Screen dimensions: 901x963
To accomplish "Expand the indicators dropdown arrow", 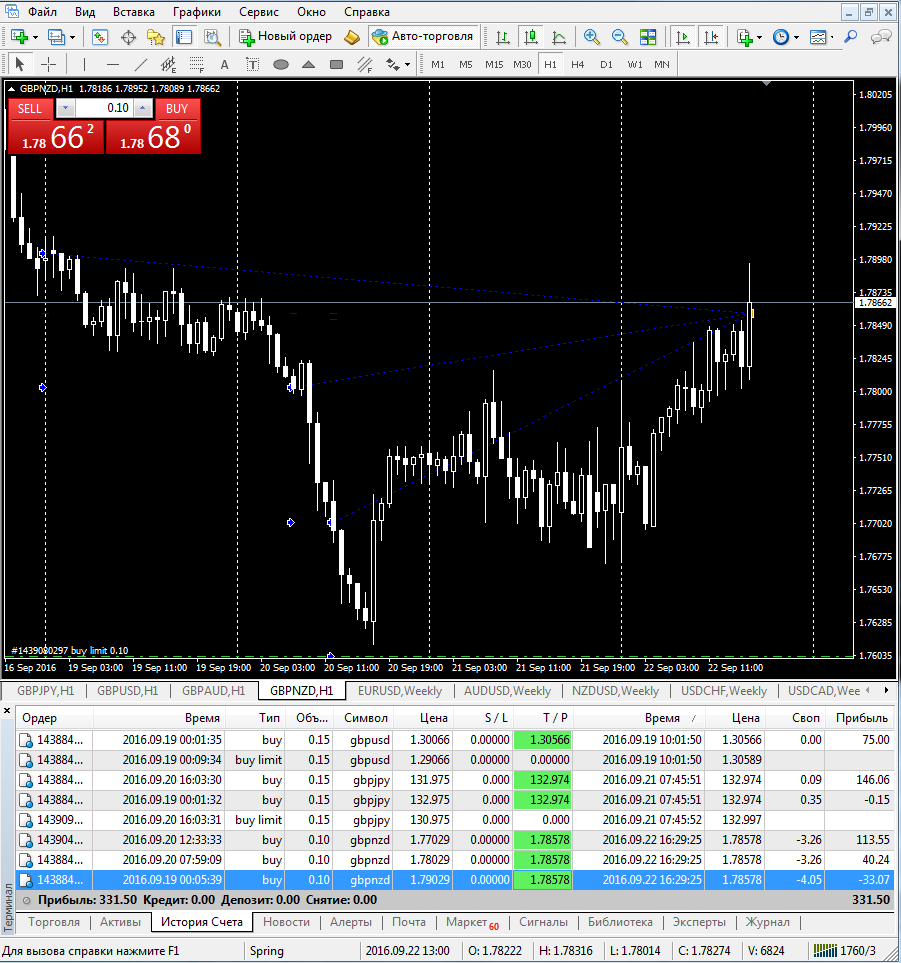I will (x=760, y=37).
